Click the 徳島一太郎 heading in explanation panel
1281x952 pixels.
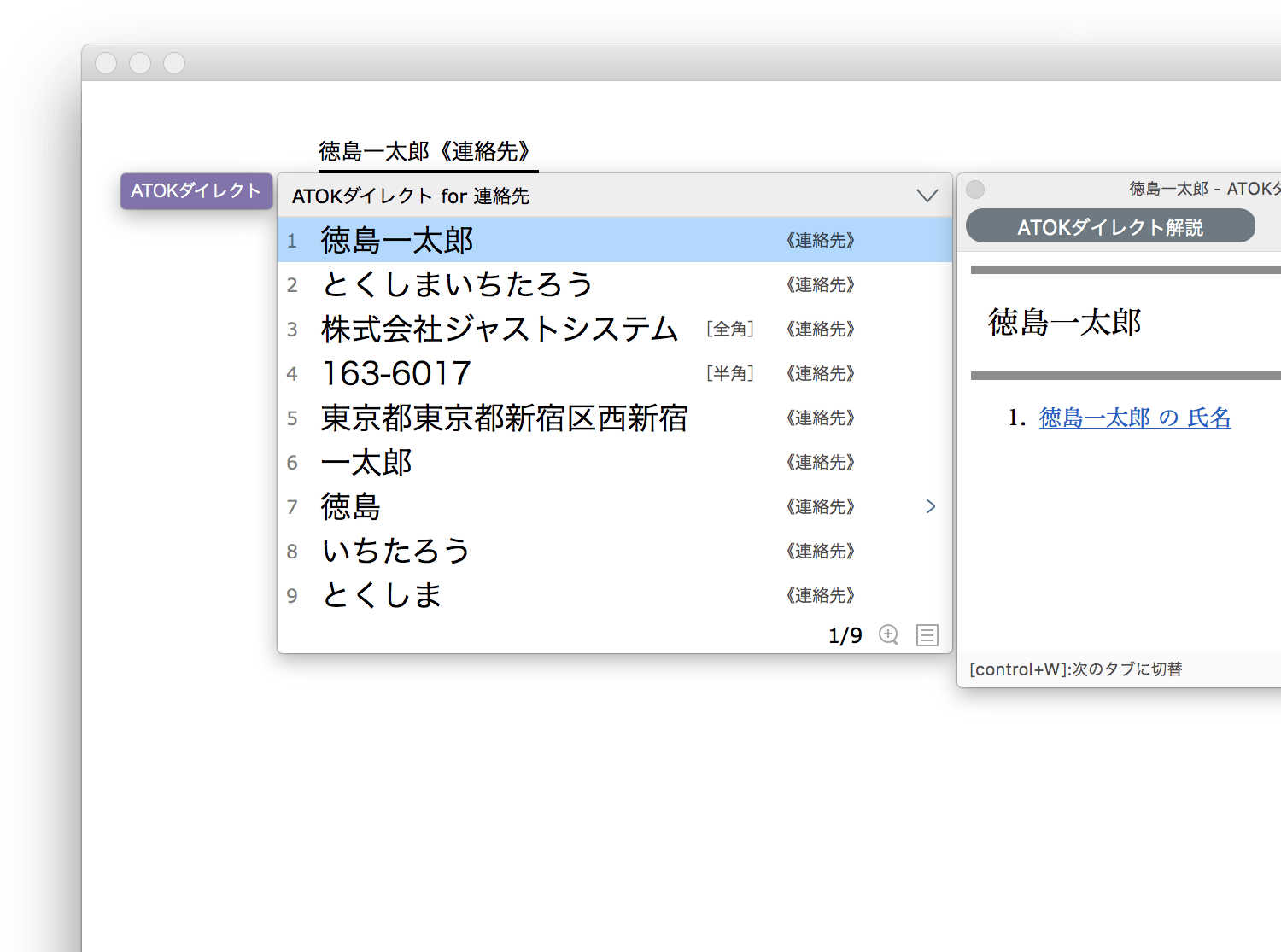(1065, 322)
